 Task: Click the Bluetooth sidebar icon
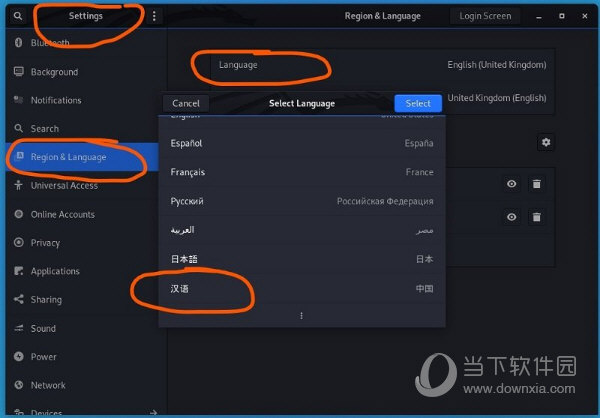coord(18,42)
